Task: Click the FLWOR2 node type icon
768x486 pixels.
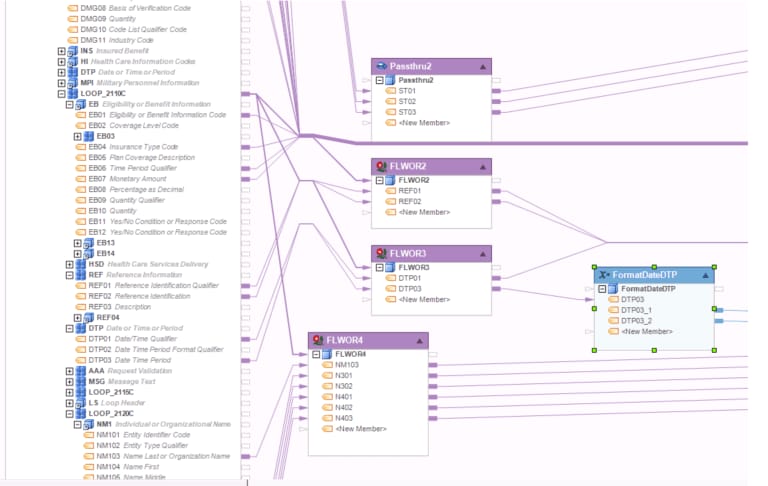Action: click(381, 166)
